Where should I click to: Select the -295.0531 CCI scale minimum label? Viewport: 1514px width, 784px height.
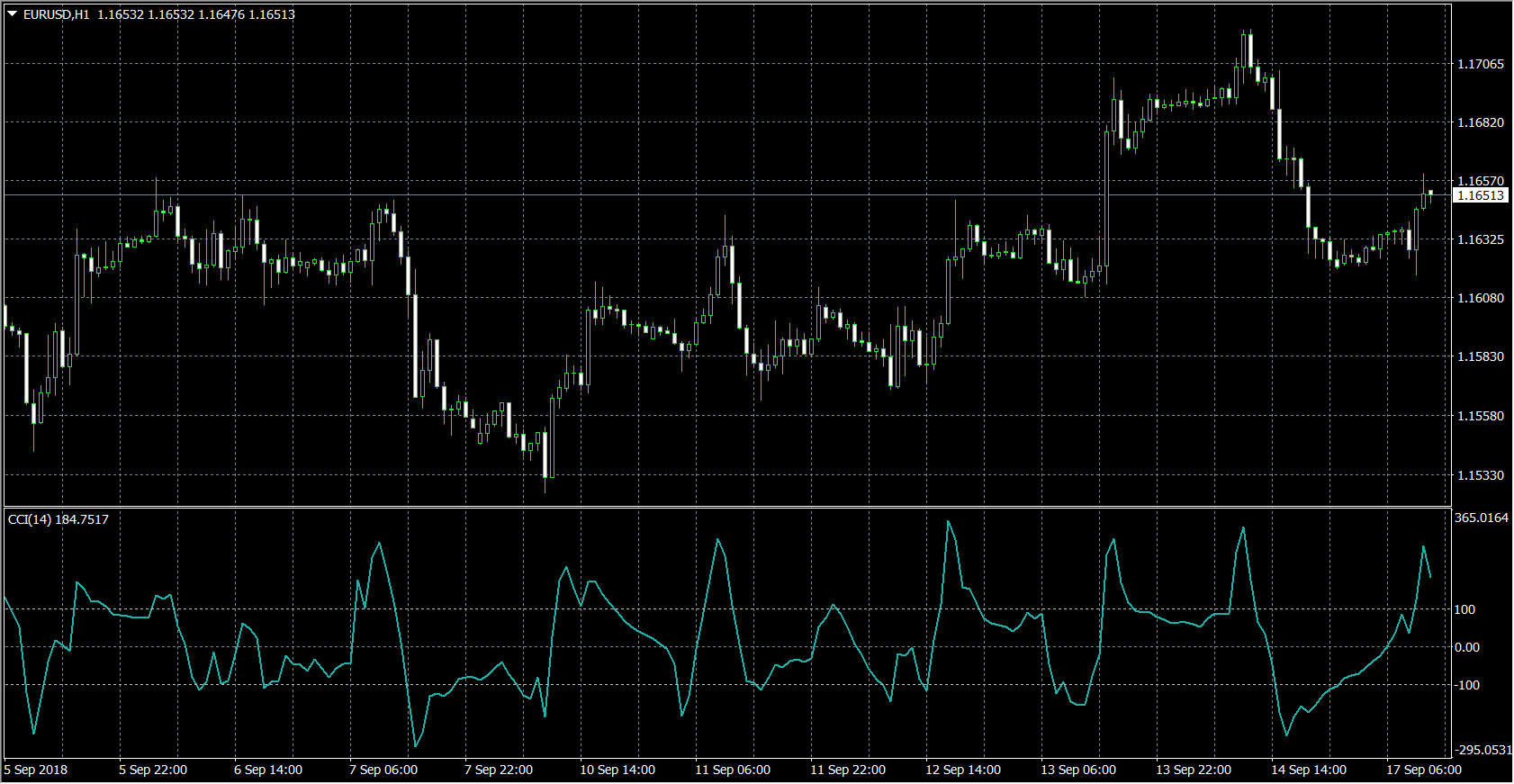(1482, 750)
